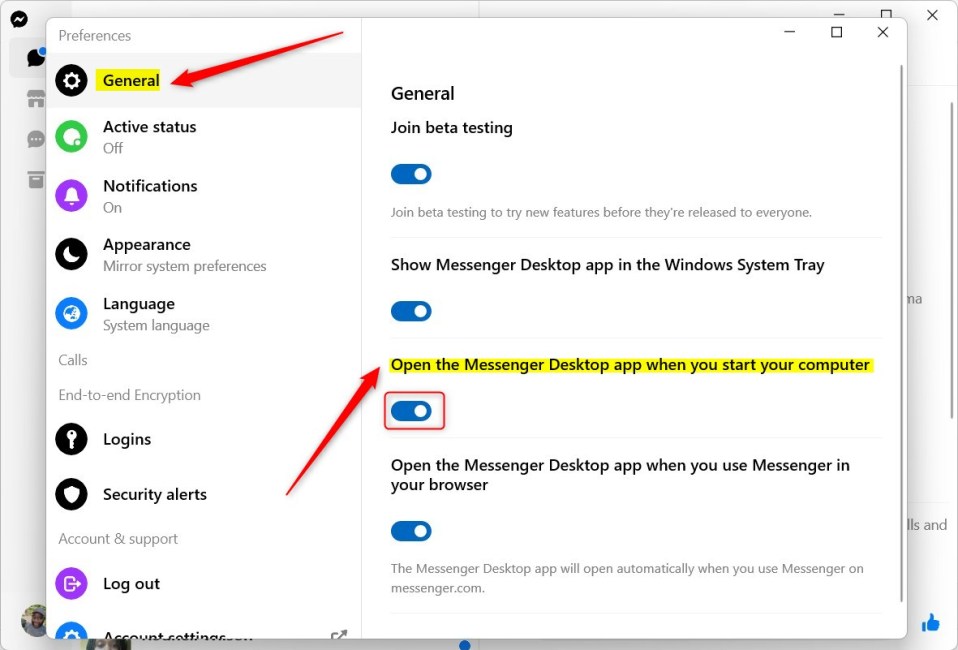Screen dimensions: 958x650
Task: Open Marketplace in the Messenger window sidebar
Action: coord(36,98)
